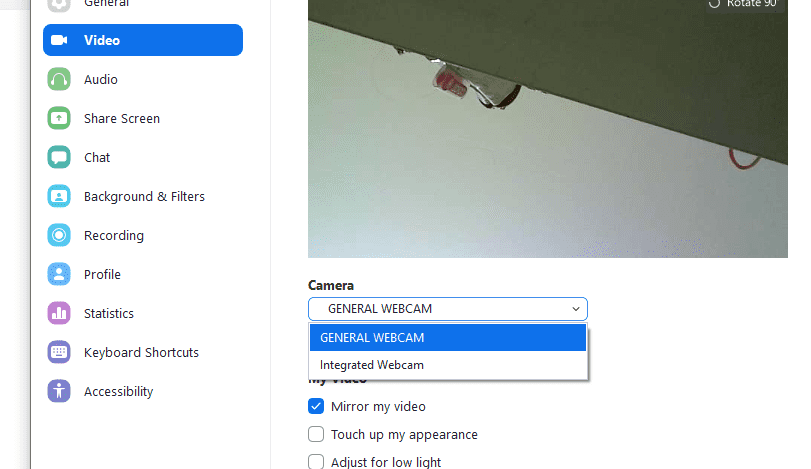Uncheck Mirror my video
This screenshot has width=811, height=469.
[x=316, y=406]
